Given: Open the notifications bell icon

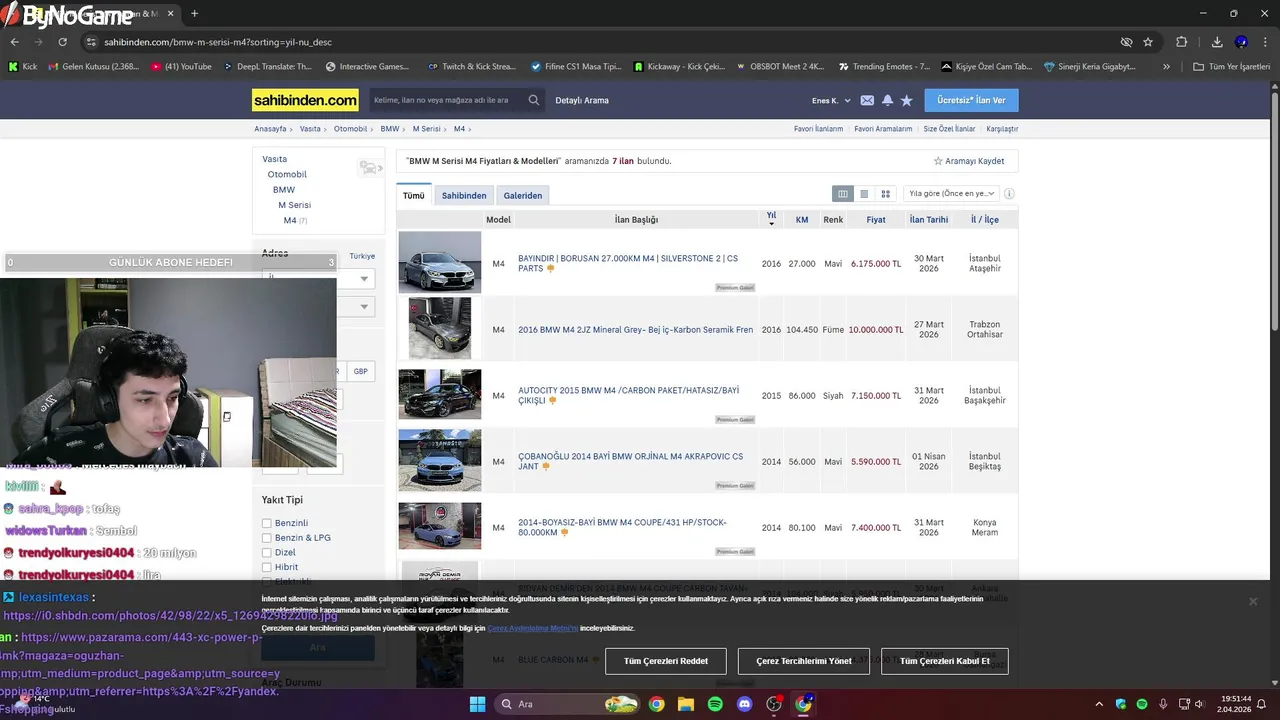Looking at the screenshot, I should [887, 100].
